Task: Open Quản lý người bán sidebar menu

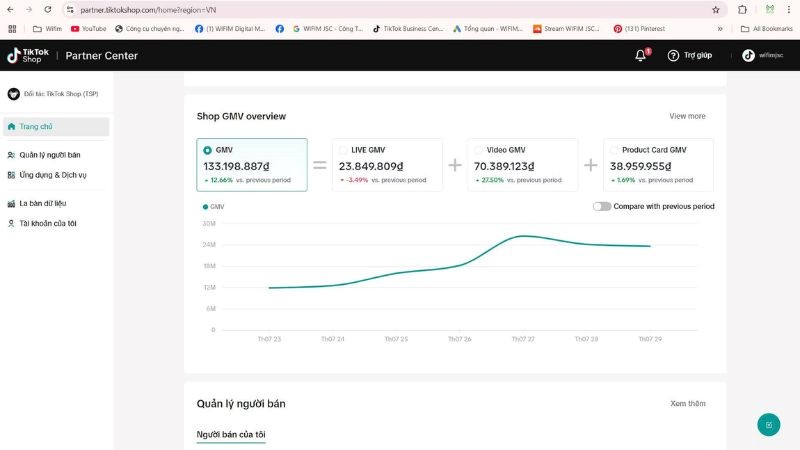Action: coord(50,155)
